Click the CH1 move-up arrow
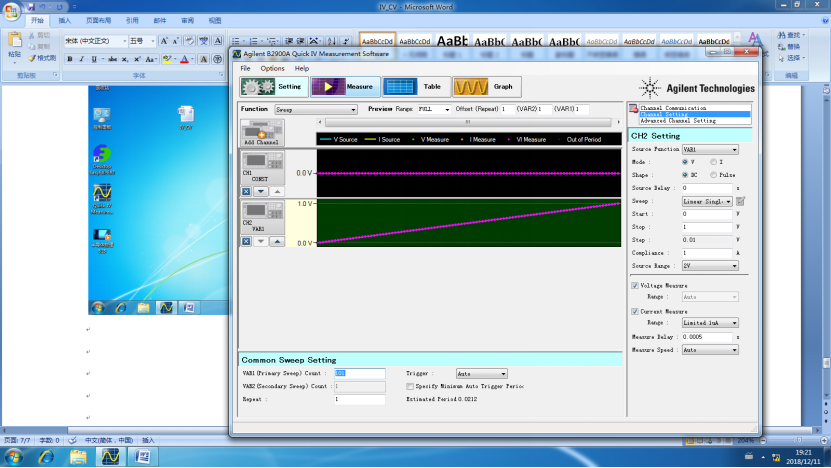Viewport: 831px width, 468px height. (277, 191)
